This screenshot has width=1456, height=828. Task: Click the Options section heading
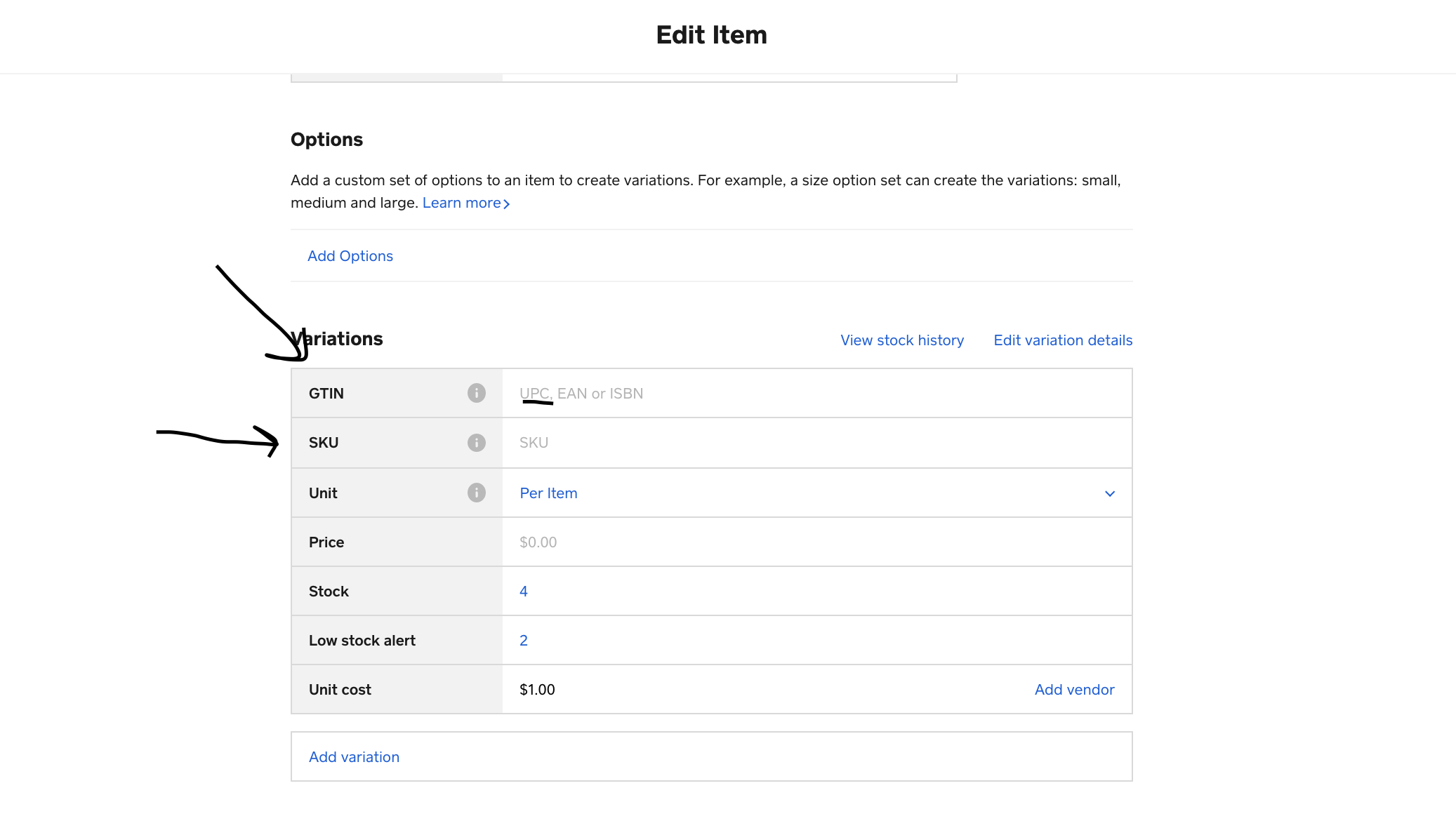click(326, 140)
